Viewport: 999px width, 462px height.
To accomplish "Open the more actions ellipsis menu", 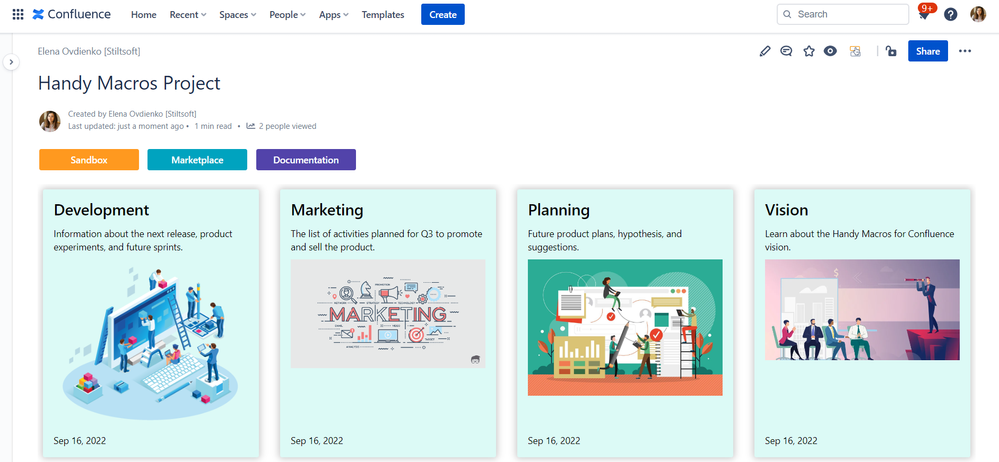I will 965,51.
